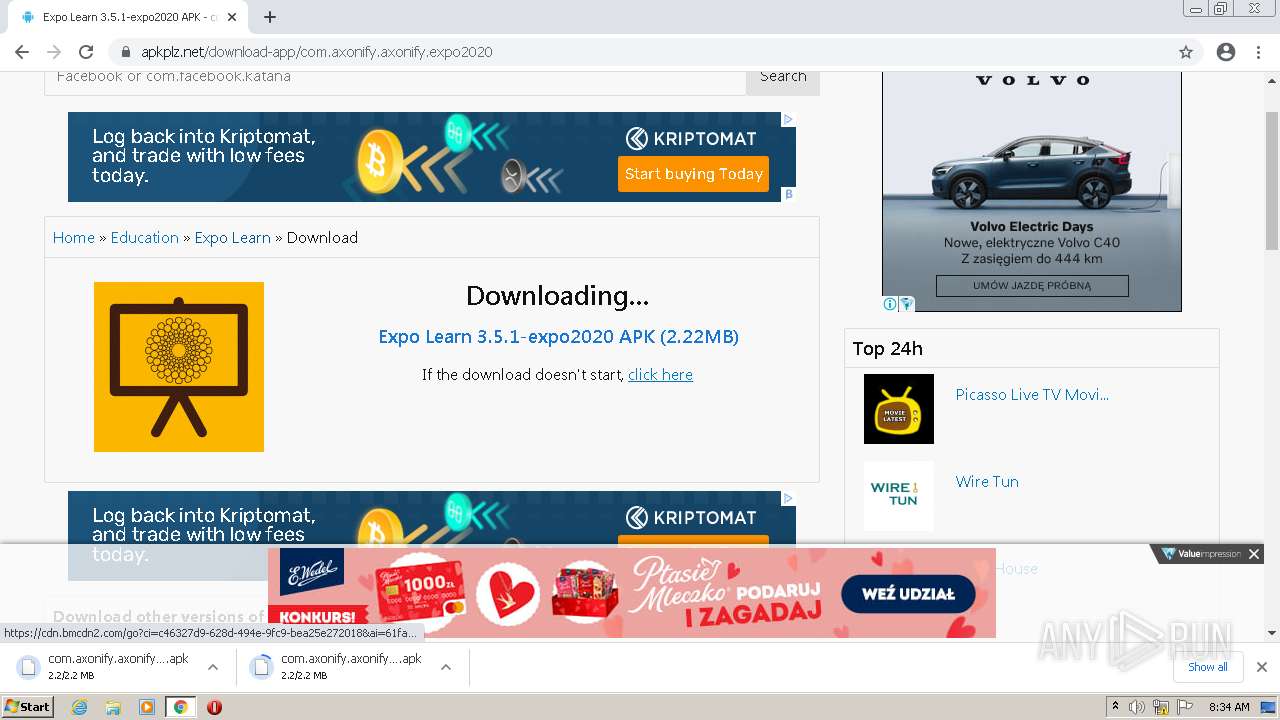Viewport: 1280px width, 720px height.
Task: View site info via the lock icon
Action: click(126, 52)
